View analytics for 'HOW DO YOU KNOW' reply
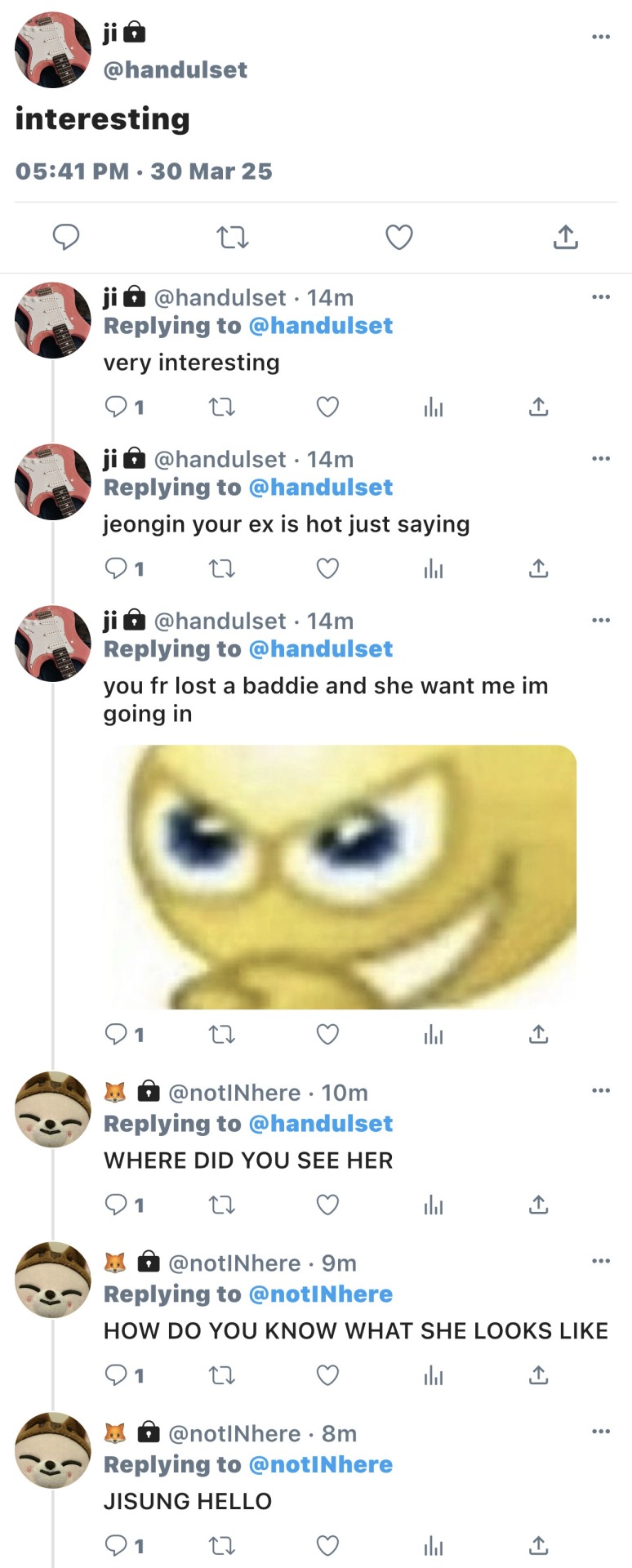 [x=434, y=1376]
